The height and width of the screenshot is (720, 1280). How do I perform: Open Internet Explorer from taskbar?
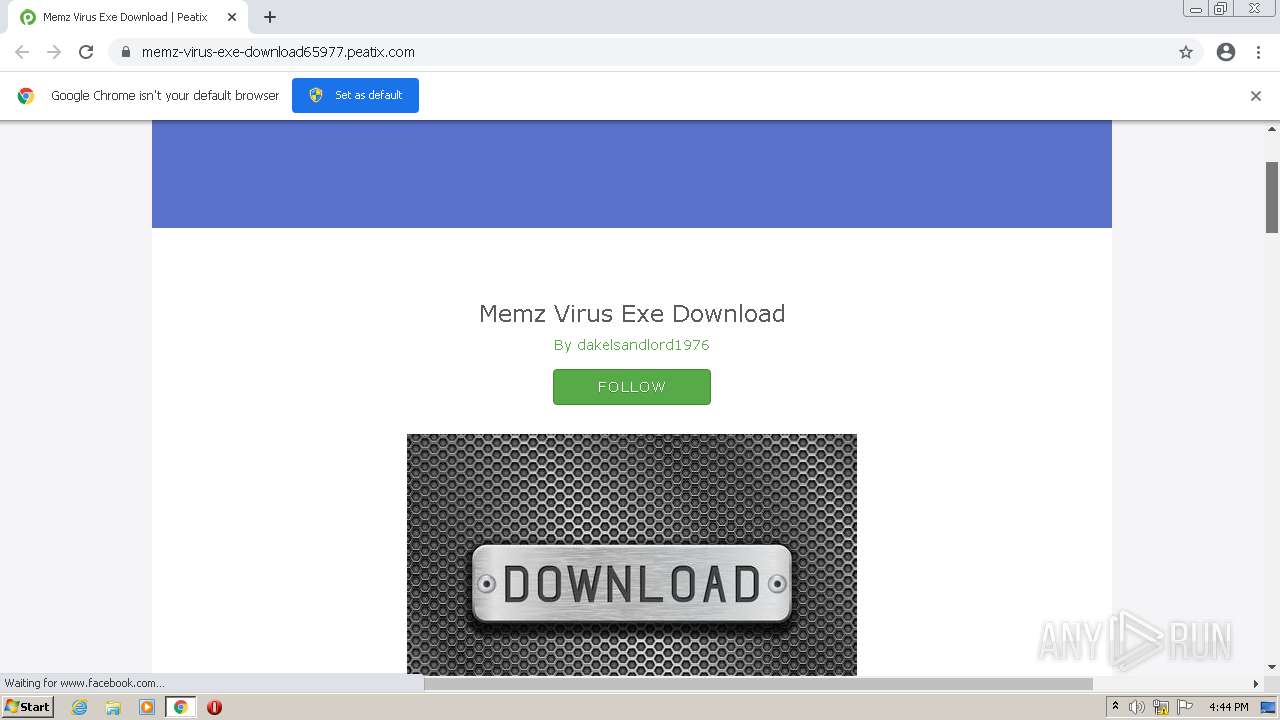pos(80,707)
